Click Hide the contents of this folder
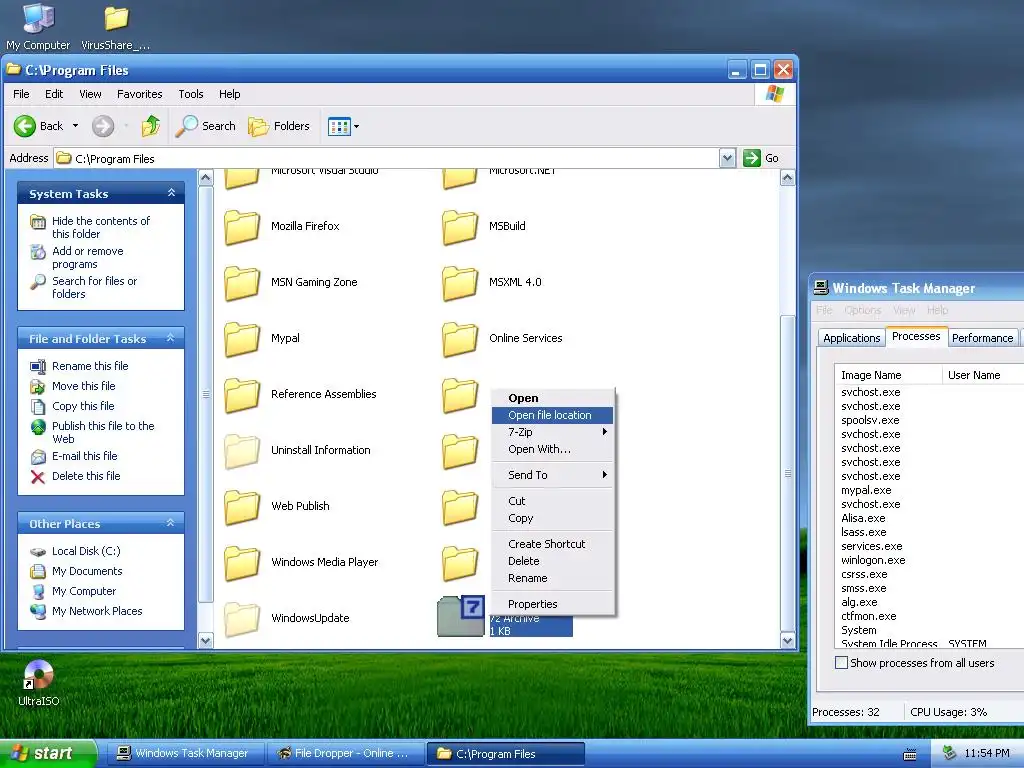The height and width of the screenshot is (768, 1024). tap(101, 227)
